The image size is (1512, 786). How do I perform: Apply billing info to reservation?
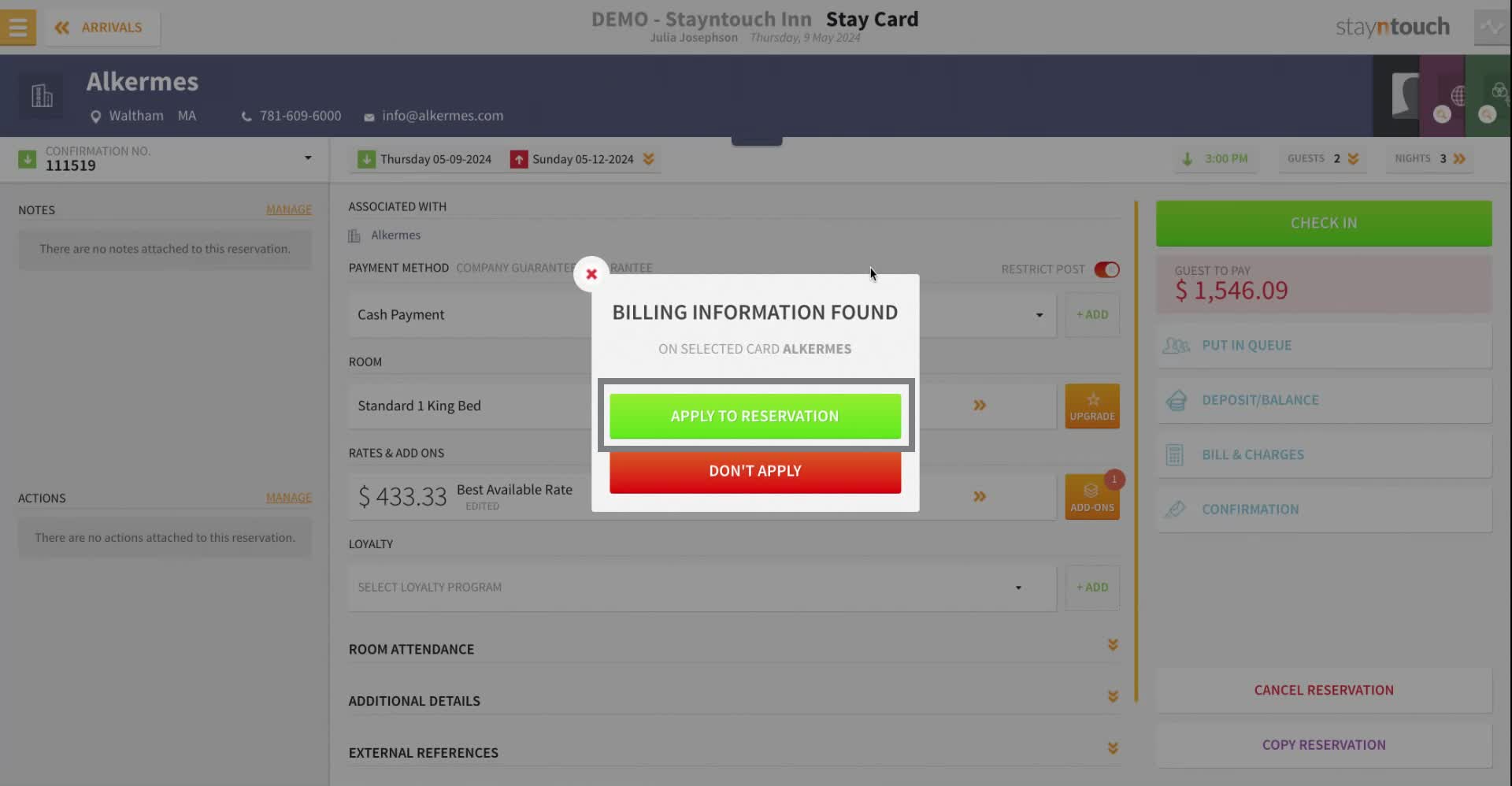(x=755, y=416)
